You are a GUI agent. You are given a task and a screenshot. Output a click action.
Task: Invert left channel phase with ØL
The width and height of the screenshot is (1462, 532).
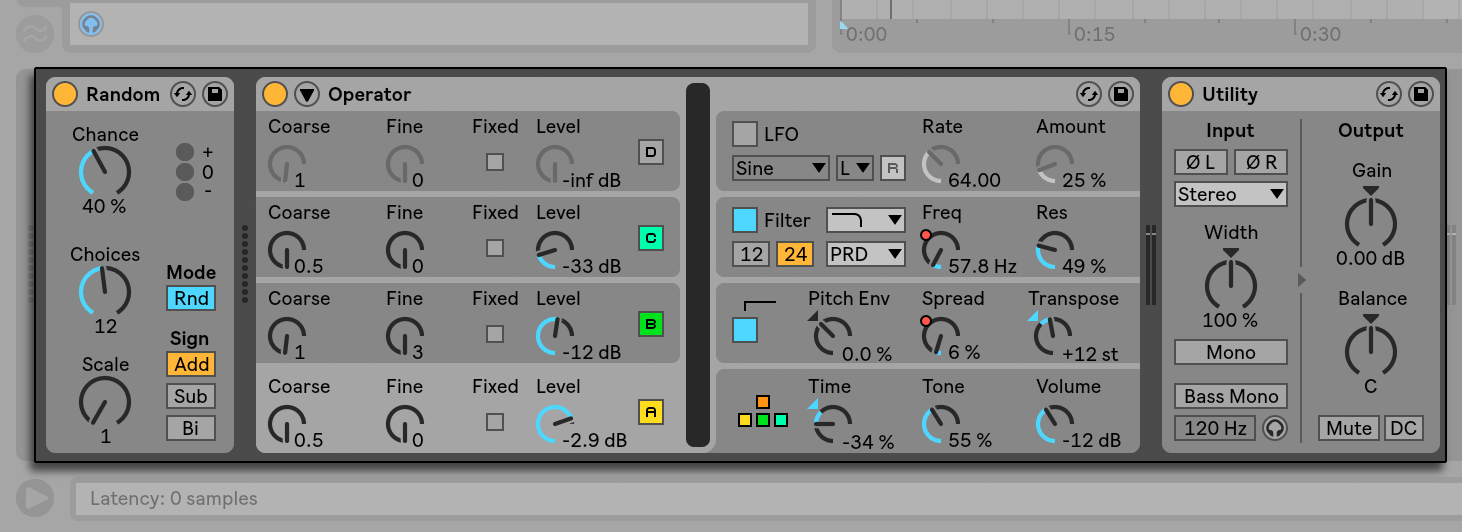(x=1201, y=162)
